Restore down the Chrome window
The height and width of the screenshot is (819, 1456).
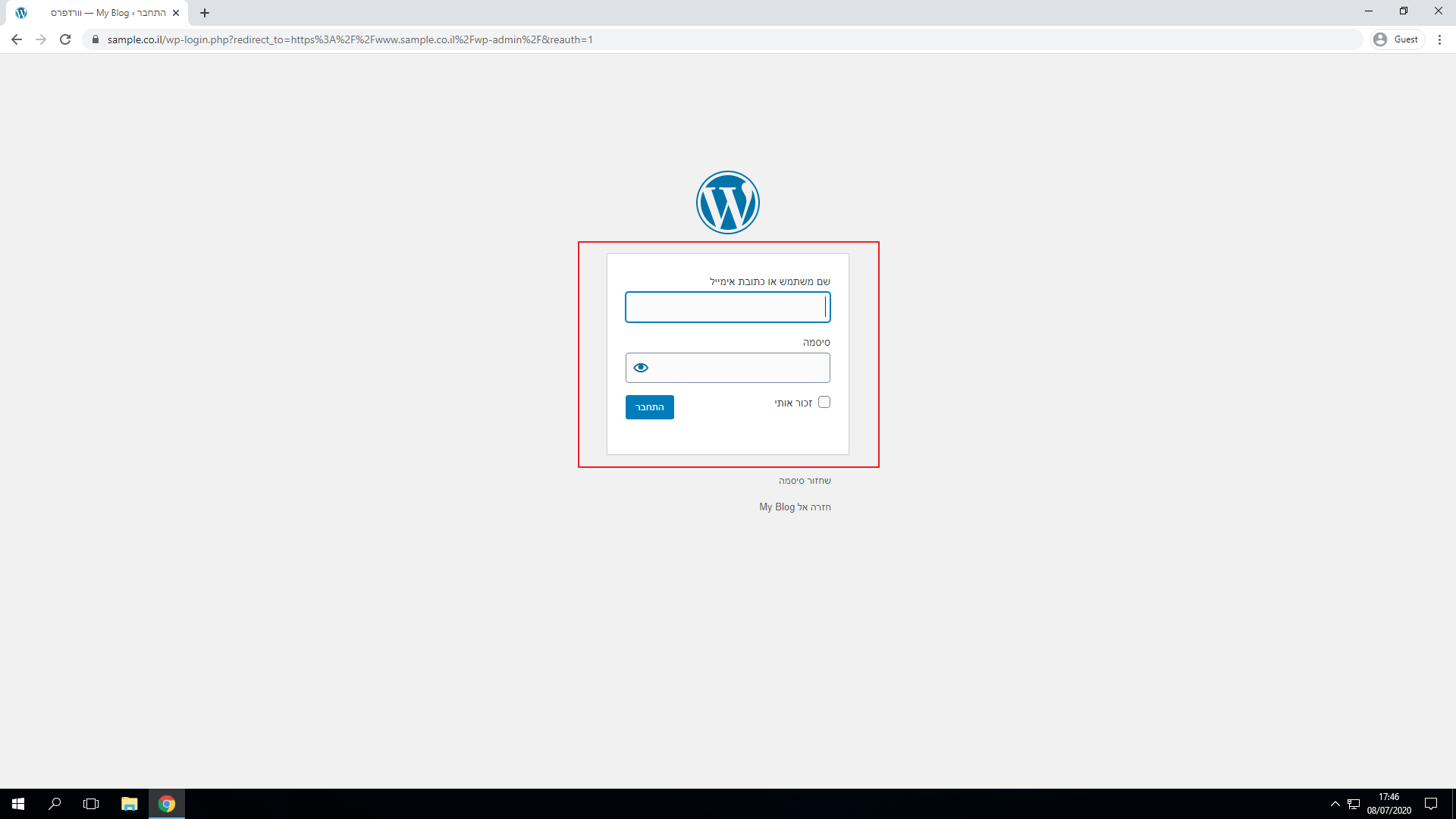[x=1404, y=11]
